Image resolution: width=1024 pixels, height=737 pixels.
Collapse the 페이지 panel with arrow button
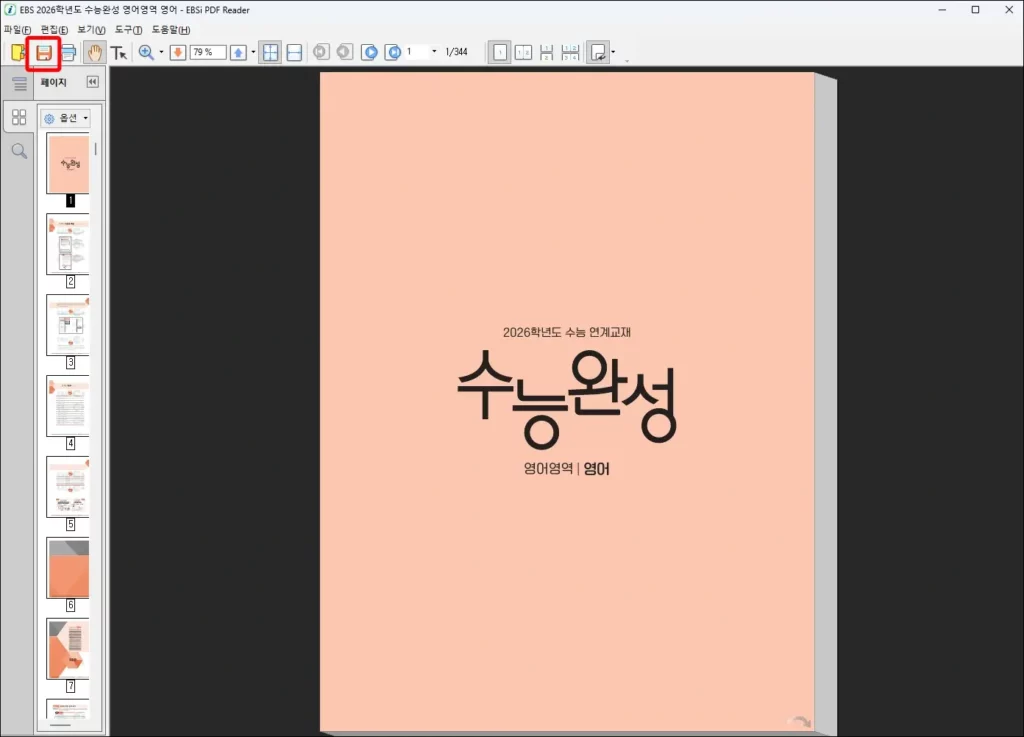click(93, 82)
